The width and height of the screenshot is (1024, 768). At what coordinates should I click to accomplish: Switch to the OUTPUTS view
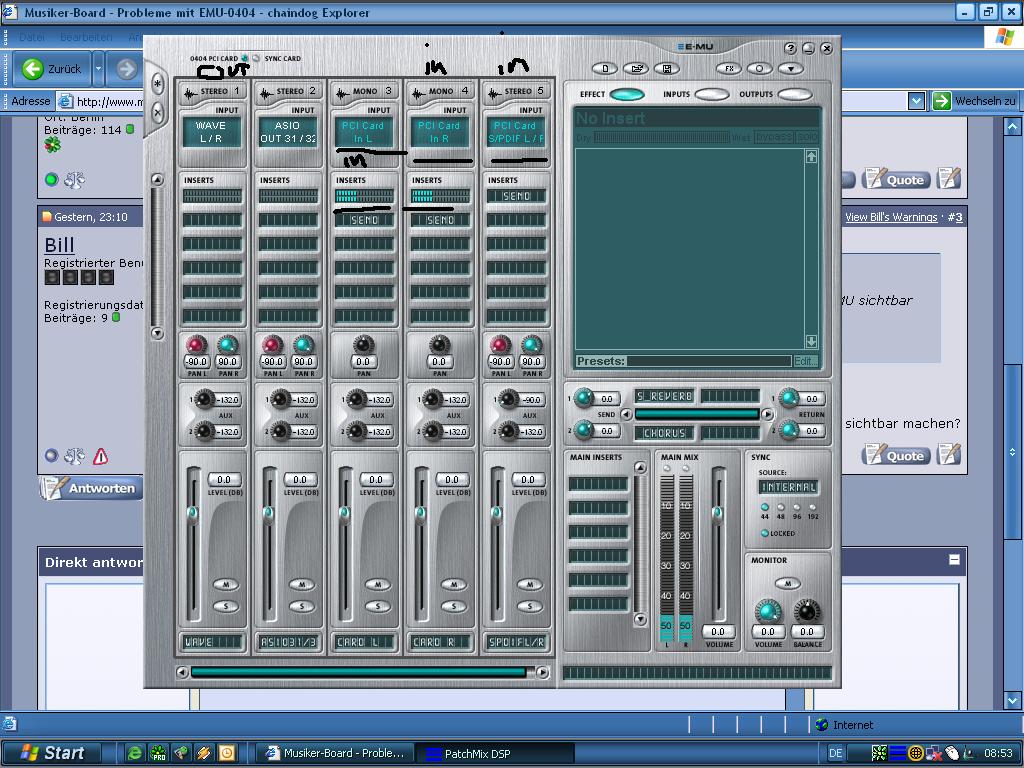coord(795,95)
